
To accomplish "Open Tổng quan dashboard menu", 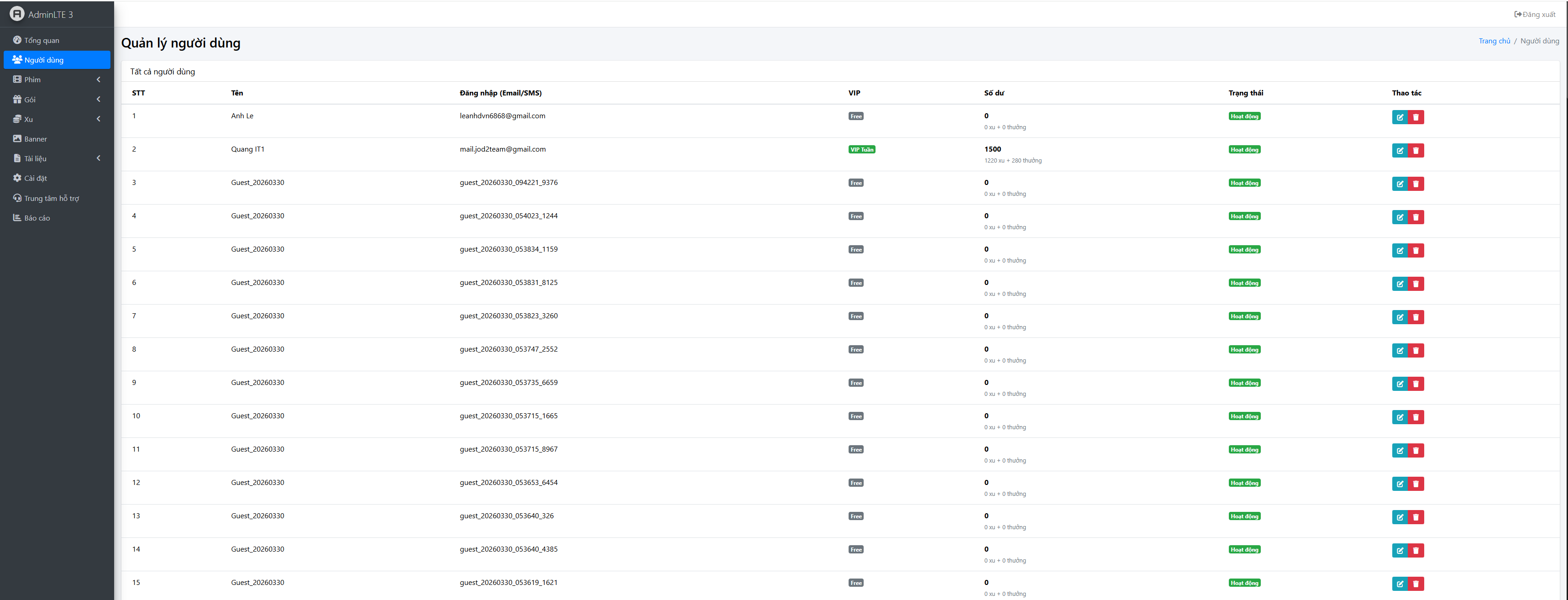I will point(42,40).
